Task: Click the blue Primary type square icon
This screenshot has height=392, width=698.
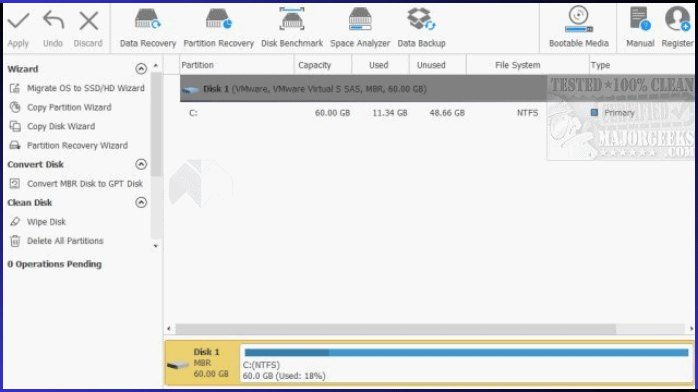Action: [594, 113]
